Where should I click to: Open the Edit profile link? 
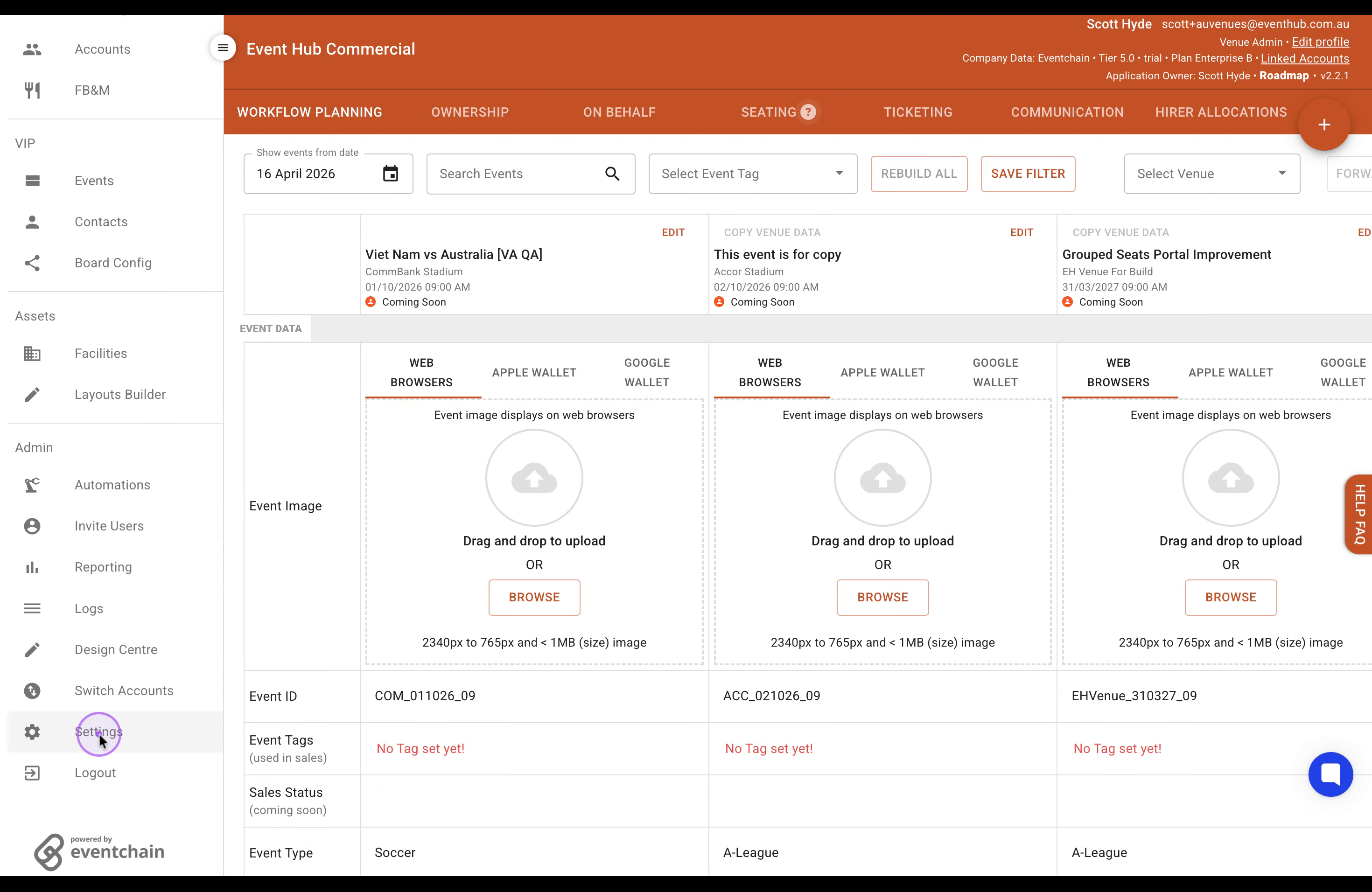1320,42
